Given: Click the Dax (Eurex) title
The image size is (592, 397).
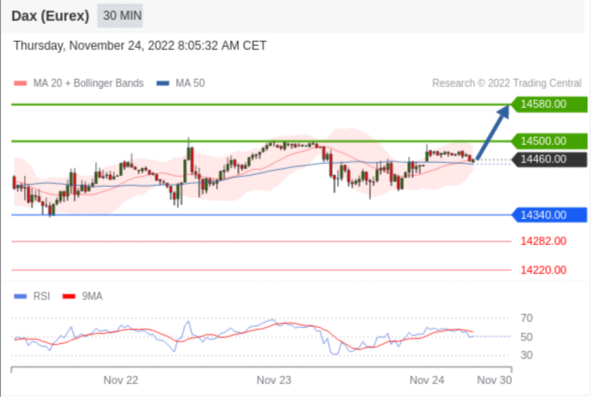Looking at the screenshot, I should tap(50, 16).
